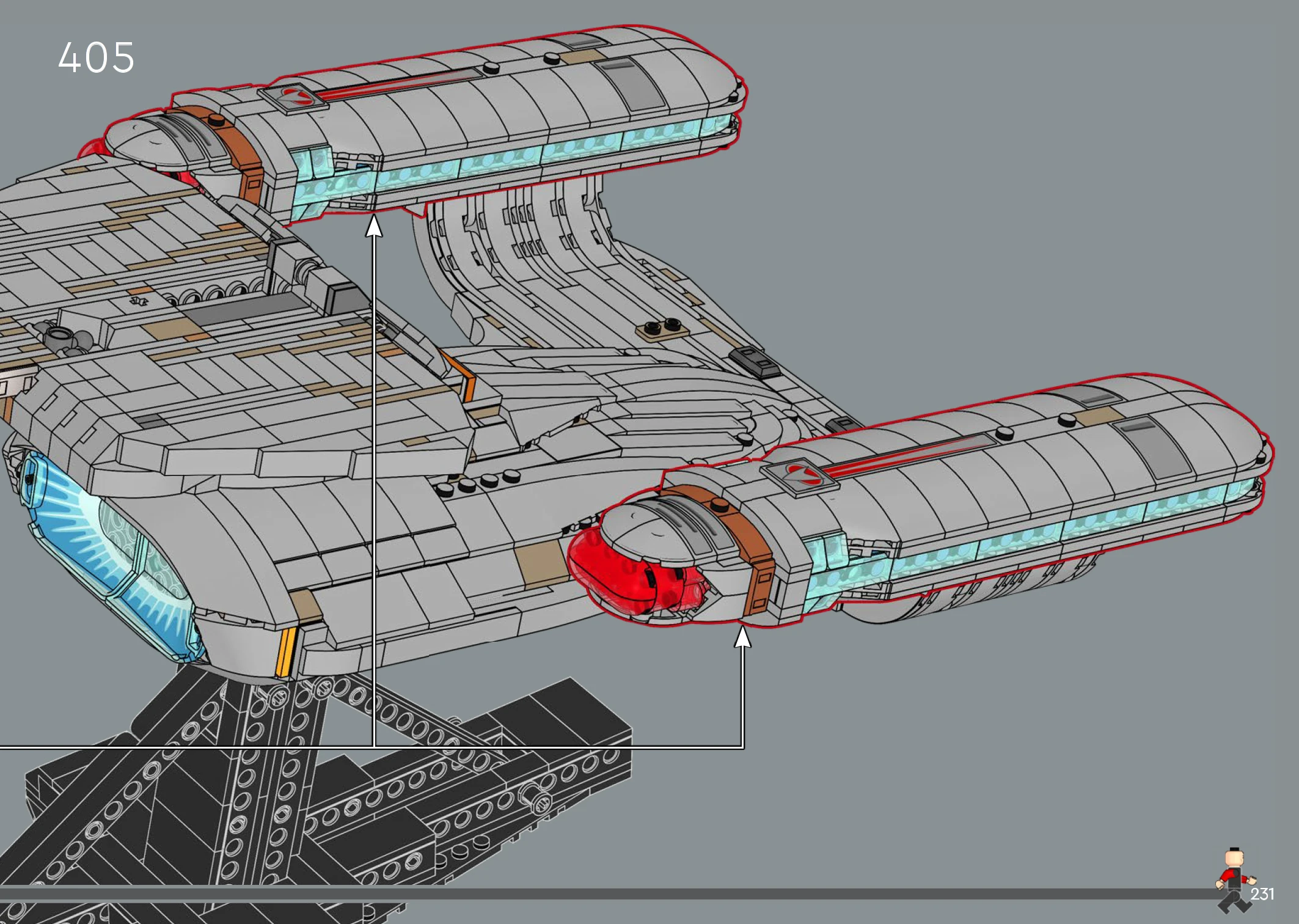Click the running minifigure icon
1299x924 pixels.
coord(1233,879)
